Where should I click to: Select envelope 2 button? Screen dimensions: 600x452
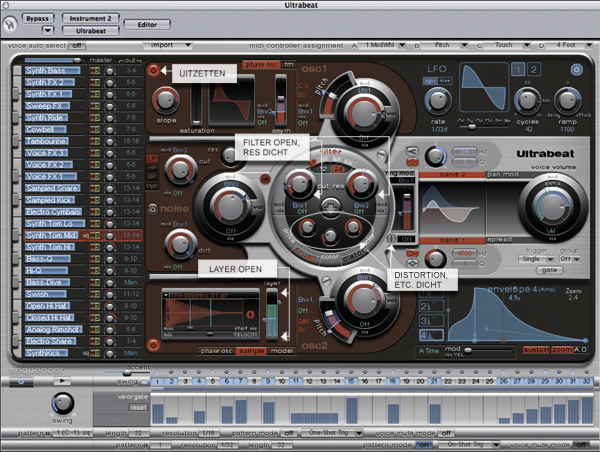(432, 307)
